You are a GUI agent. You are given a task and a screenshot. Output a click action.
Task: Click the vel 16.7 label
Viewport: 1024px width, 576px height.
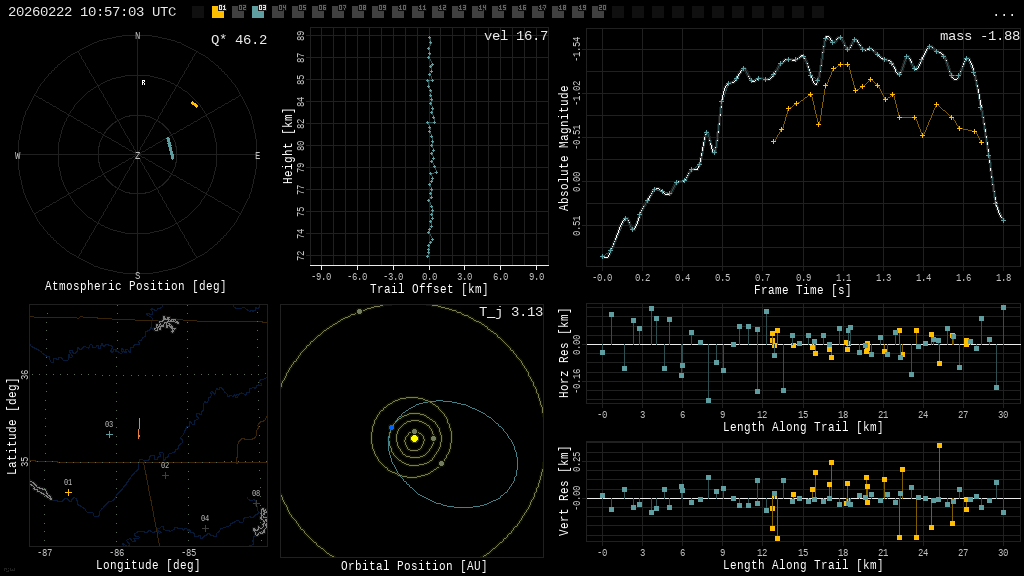point(515,36)
